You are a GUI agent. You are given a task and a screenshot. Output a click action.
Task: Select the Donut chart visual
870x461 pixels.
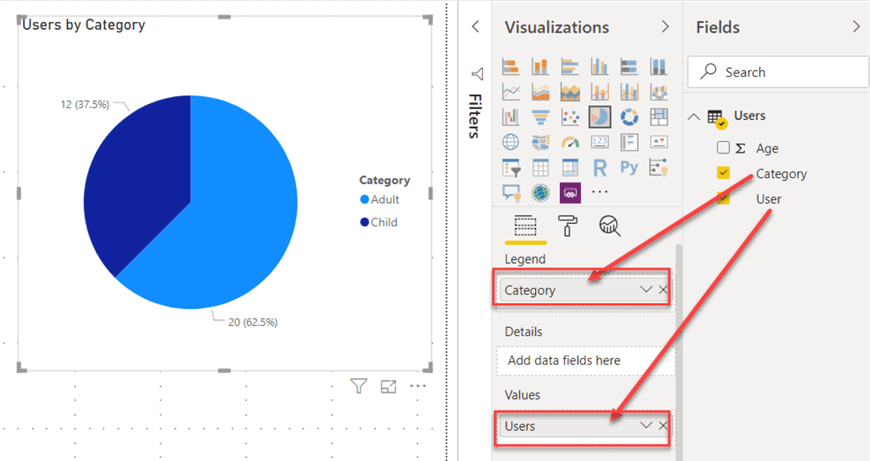629,117
